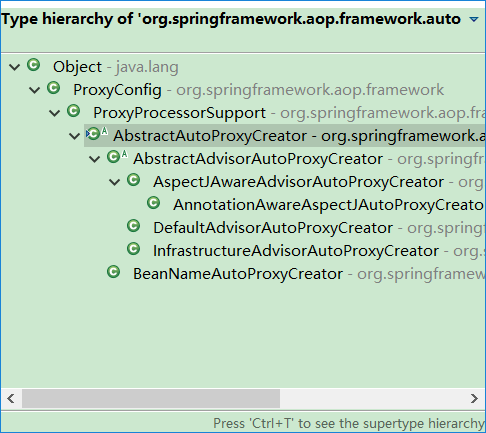Click the Object class icon
486x433 pixels.
(x=33, y=65)
